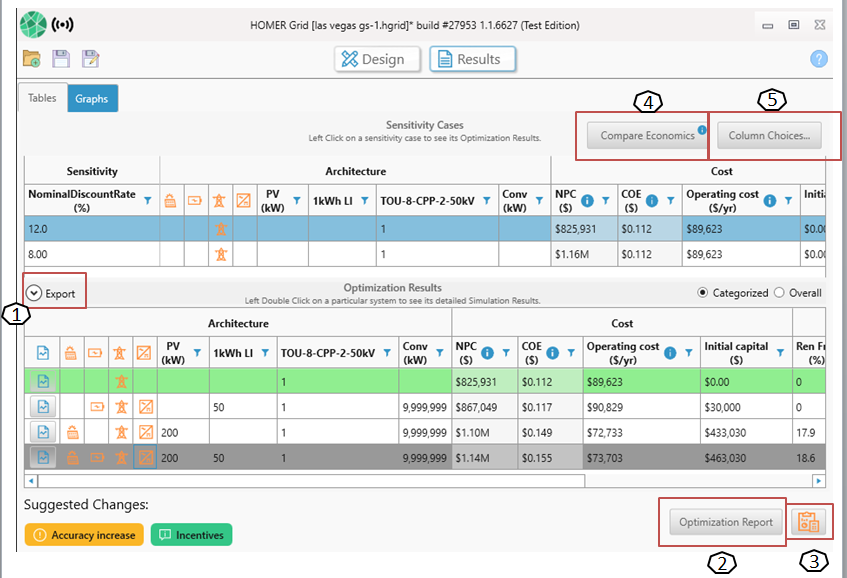Image resolution: width=847 pixels, height=578 pixels.
Task: Open filter dropdown for NominalDiscountRate column
Action: coord(148,201)
